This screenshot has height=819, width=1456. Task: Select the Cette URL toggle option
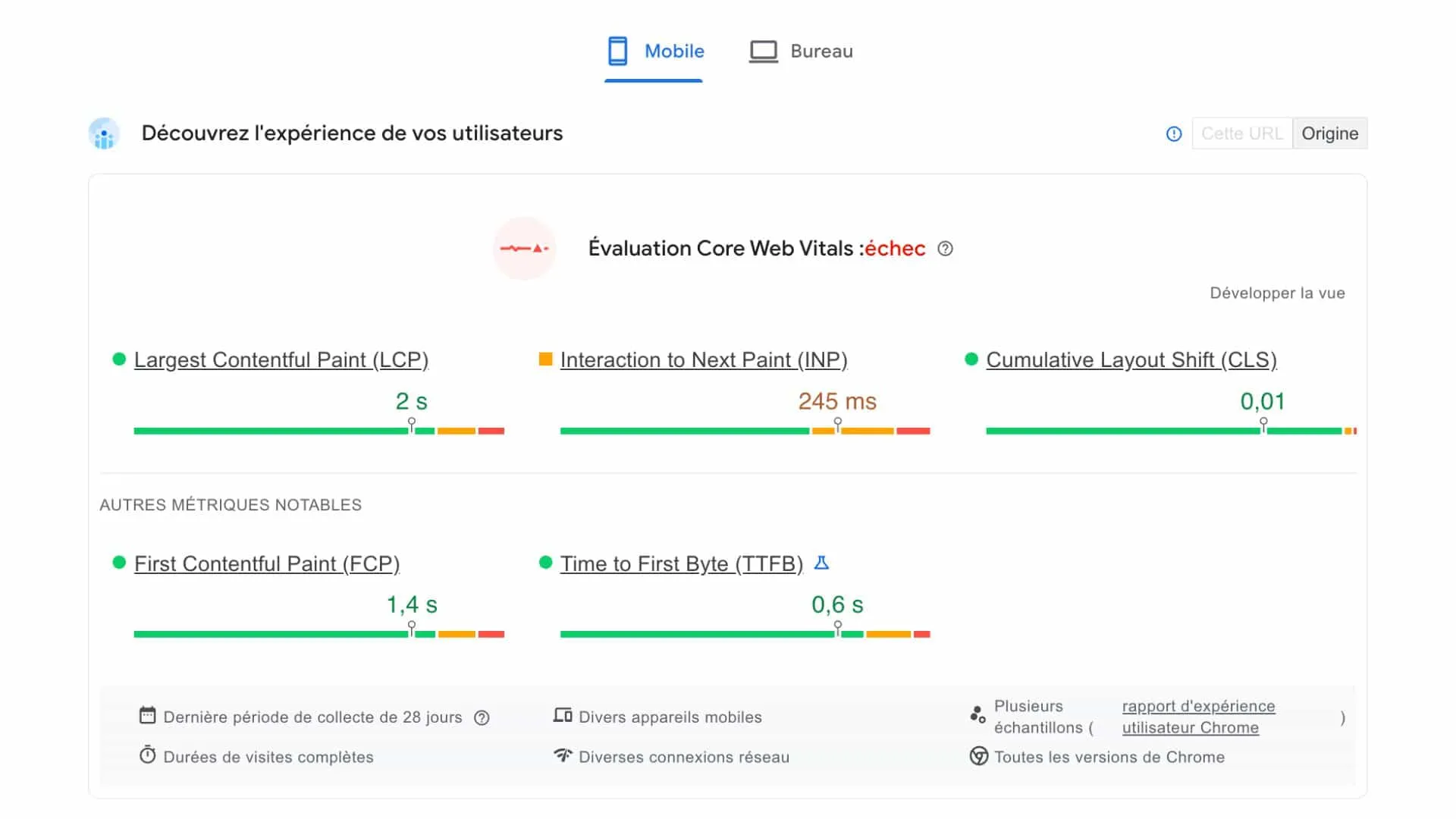coord(1241,133)
